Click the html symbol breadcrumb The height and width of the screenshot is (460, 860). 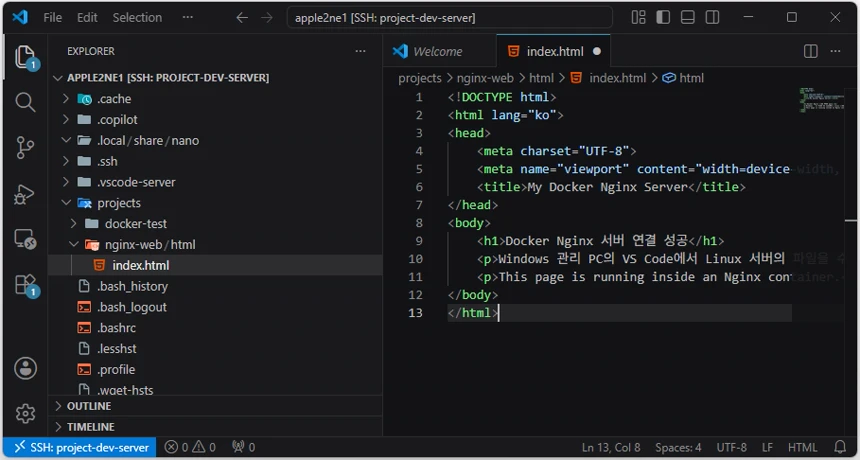click(x=683, y=78)
